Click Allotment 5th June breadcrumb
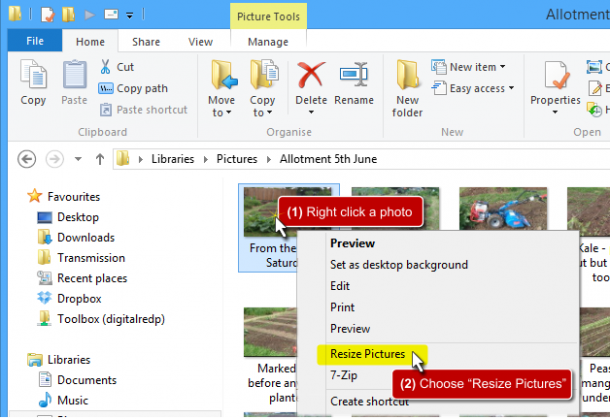610x419 pixels. coord(328,159)
